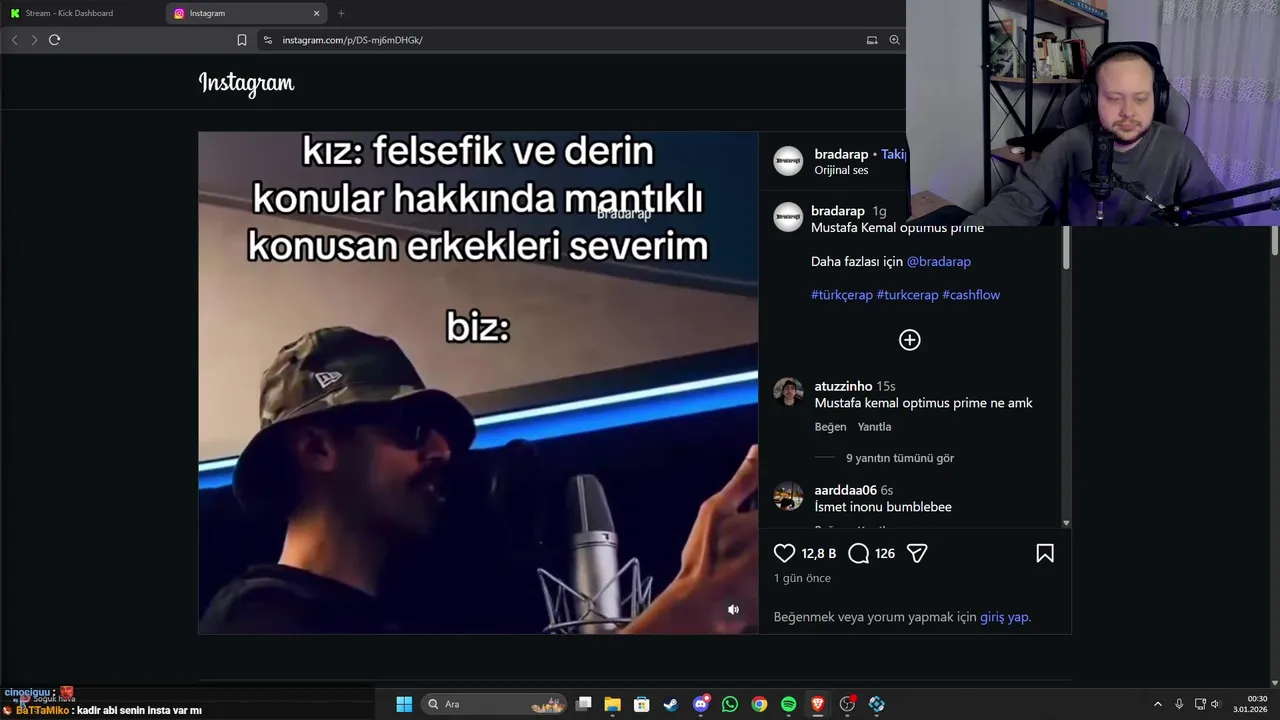
Task: Click the giriş yap login link
Action: pyautogui.click(x=1004, y=617)
